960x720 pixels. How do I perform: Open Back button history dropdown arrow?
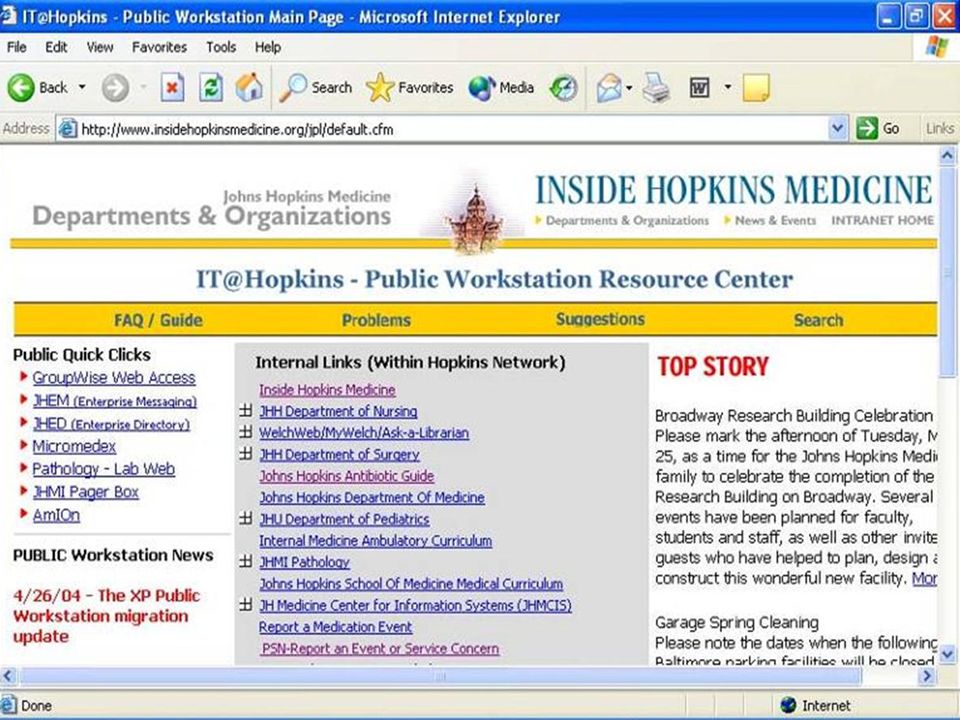click(x=82, y=88)
